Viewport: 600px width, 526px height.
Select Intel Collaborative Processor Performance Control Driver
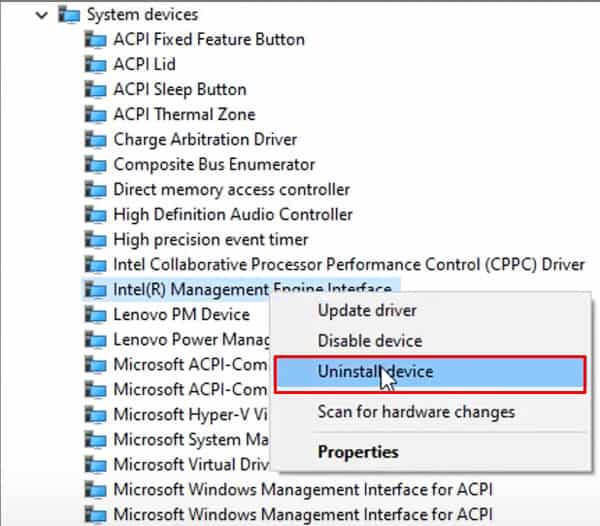349,265
